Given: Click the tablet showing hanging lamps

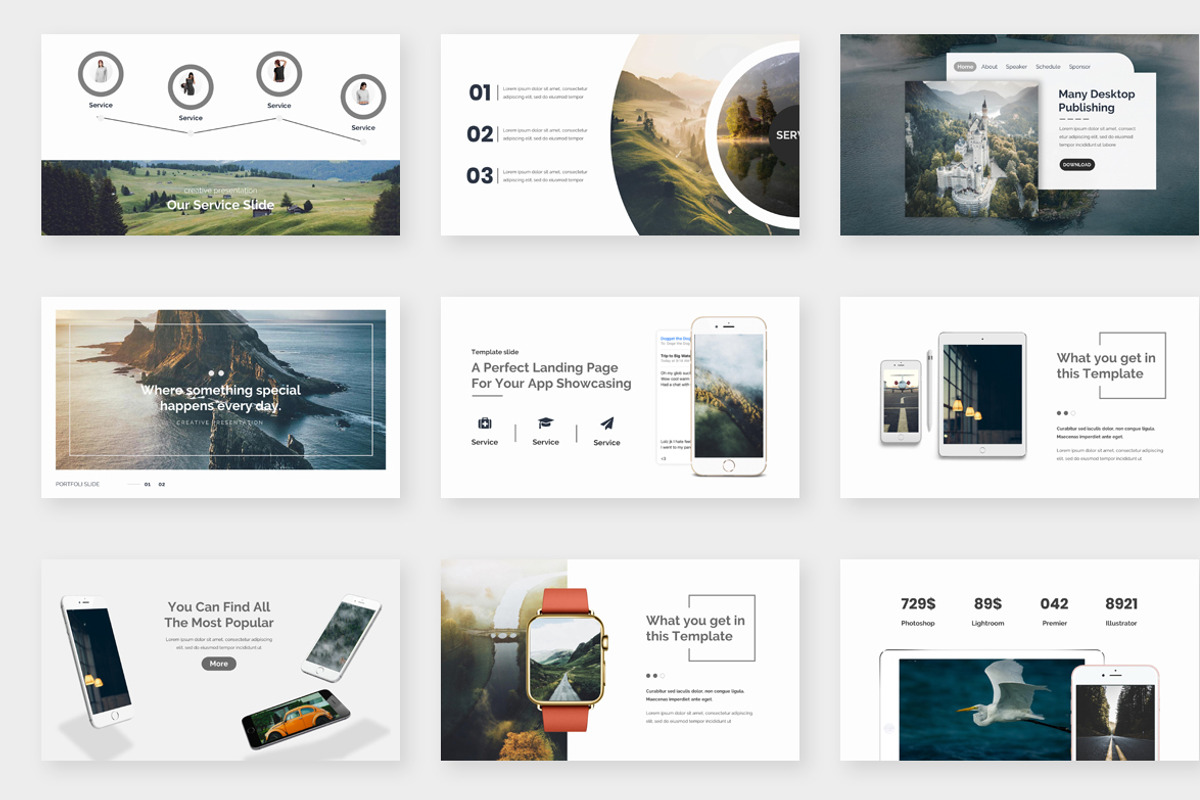Looking at the screenshot, I should click(983, 395).
